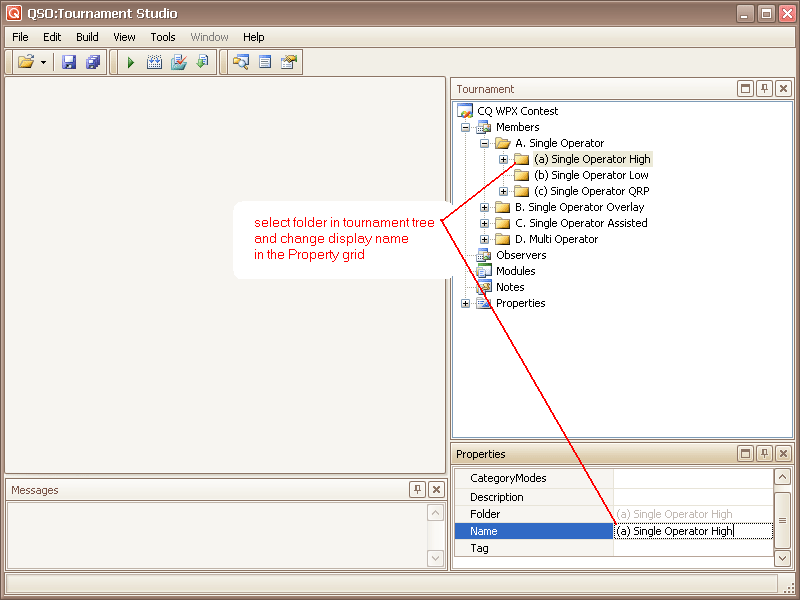
Task: Open the dropdown arrow beside the open icon
Action: click(x=43, y=62)
